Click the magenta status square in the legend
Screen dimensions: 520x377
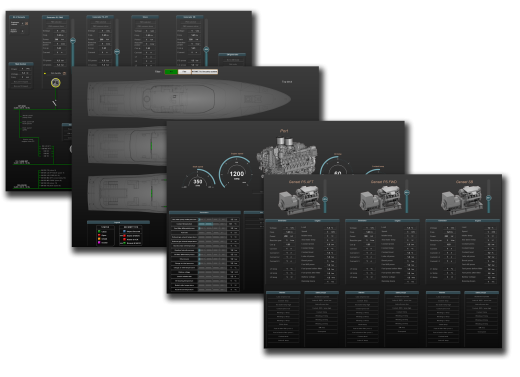[x=99, y=242]
